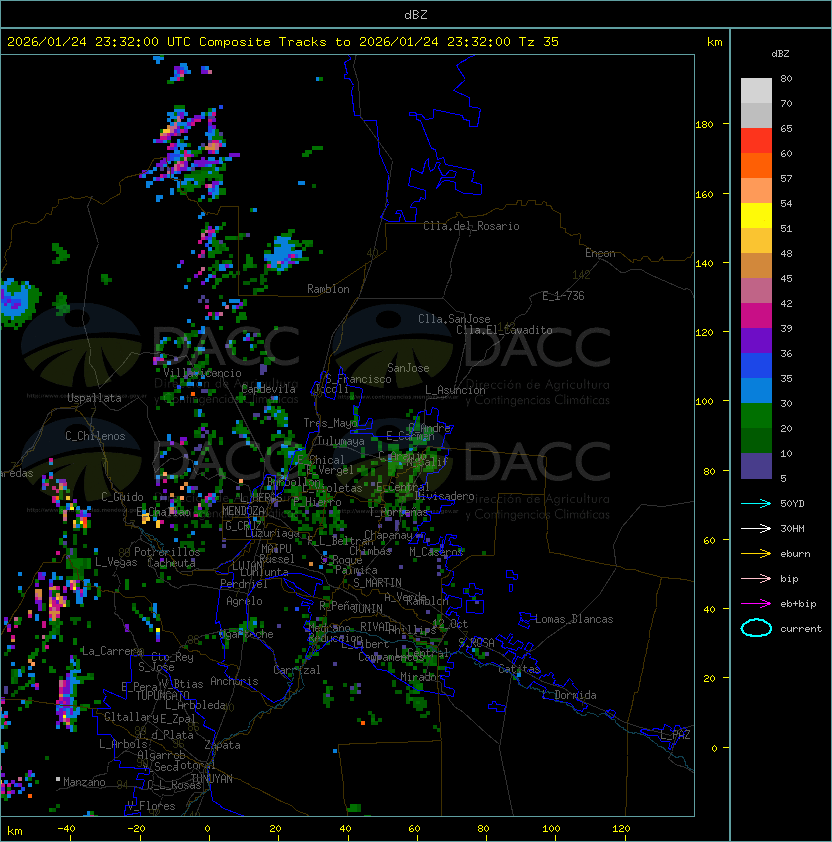Click the 'Potrerillos' map label
The image size is (832, 842).
[167, 552]
